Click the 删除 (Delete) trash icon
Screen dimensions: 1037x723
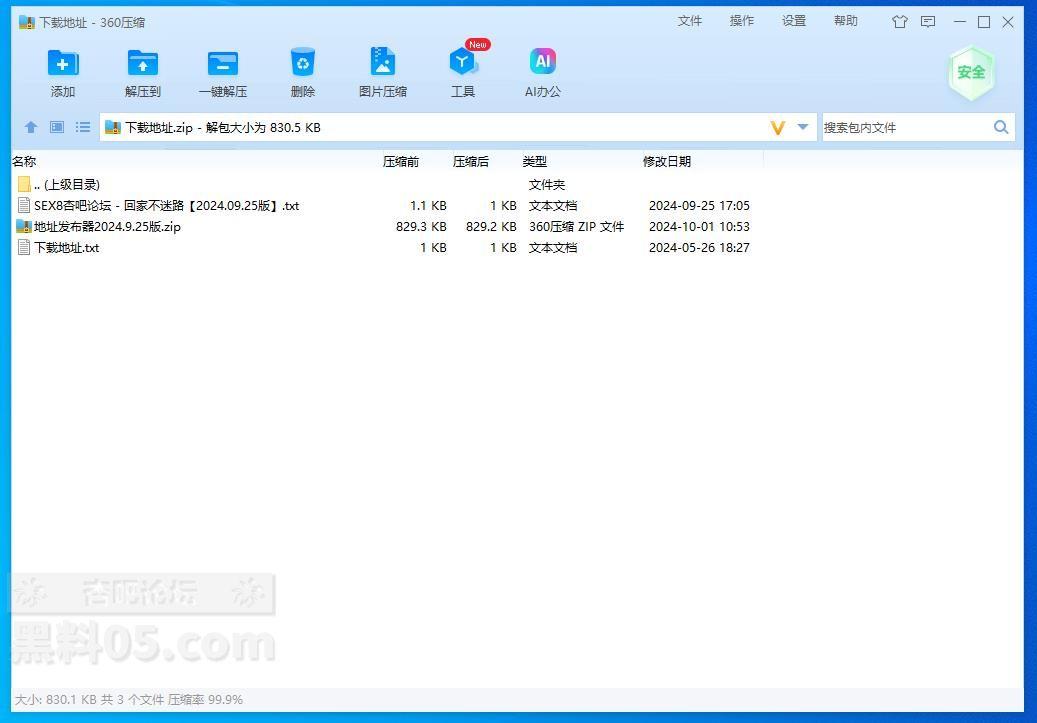tap(302, 64)
